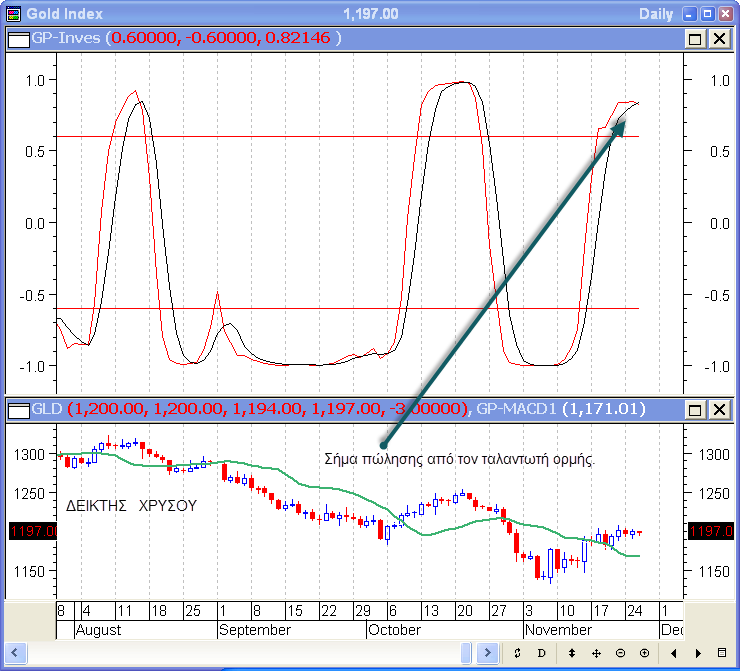Close the GP-Inves indicator pane
Image resolution: width=740 pixels, height=671 pixels.
(x=719, y=38)
